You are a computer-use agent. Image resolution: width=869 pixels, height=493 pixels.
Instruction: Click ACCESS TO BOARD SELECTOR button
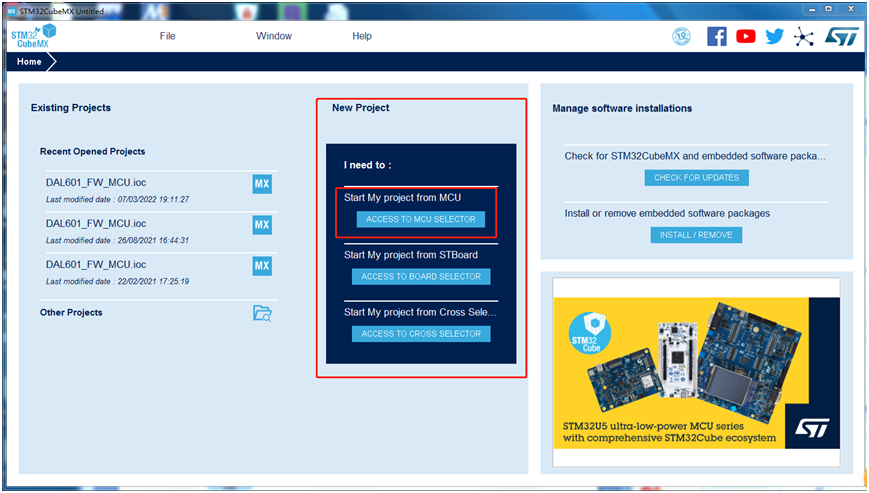pyautogui.click(x=421, y=276)
